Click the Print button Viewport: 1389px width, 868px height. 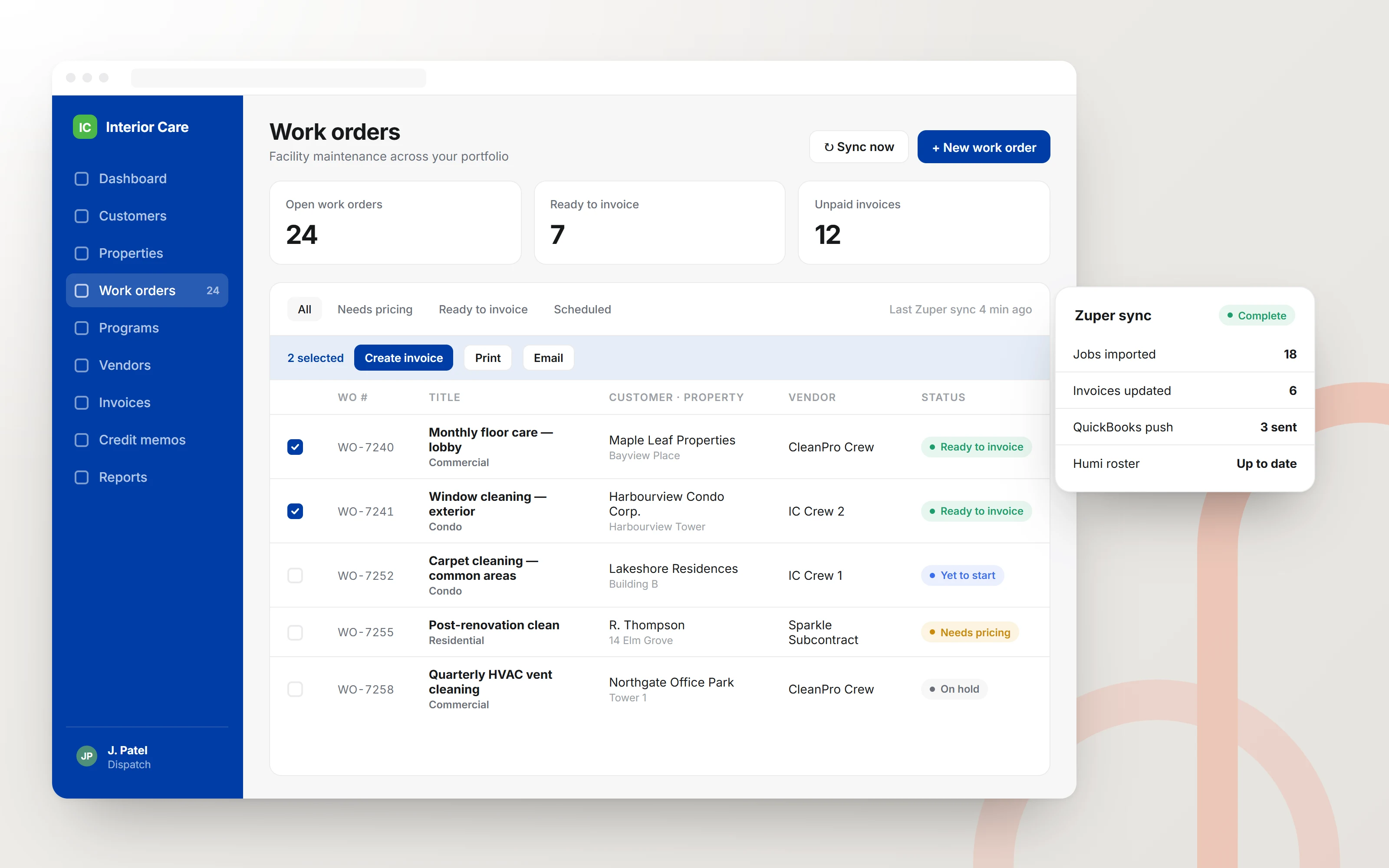(488, 358)
